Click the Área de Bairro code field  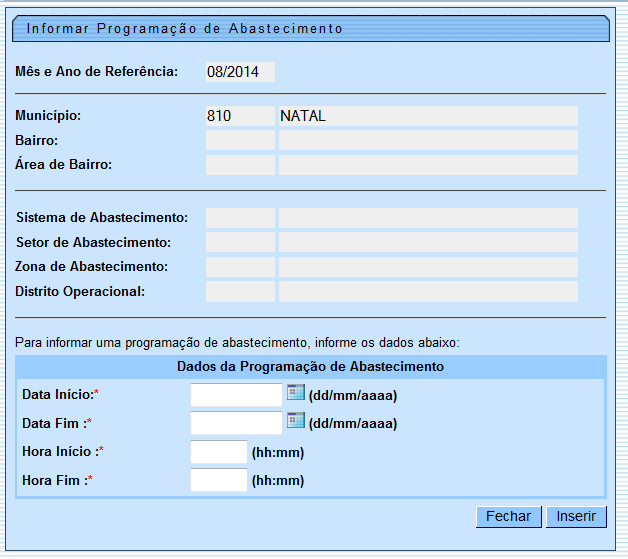240,165
